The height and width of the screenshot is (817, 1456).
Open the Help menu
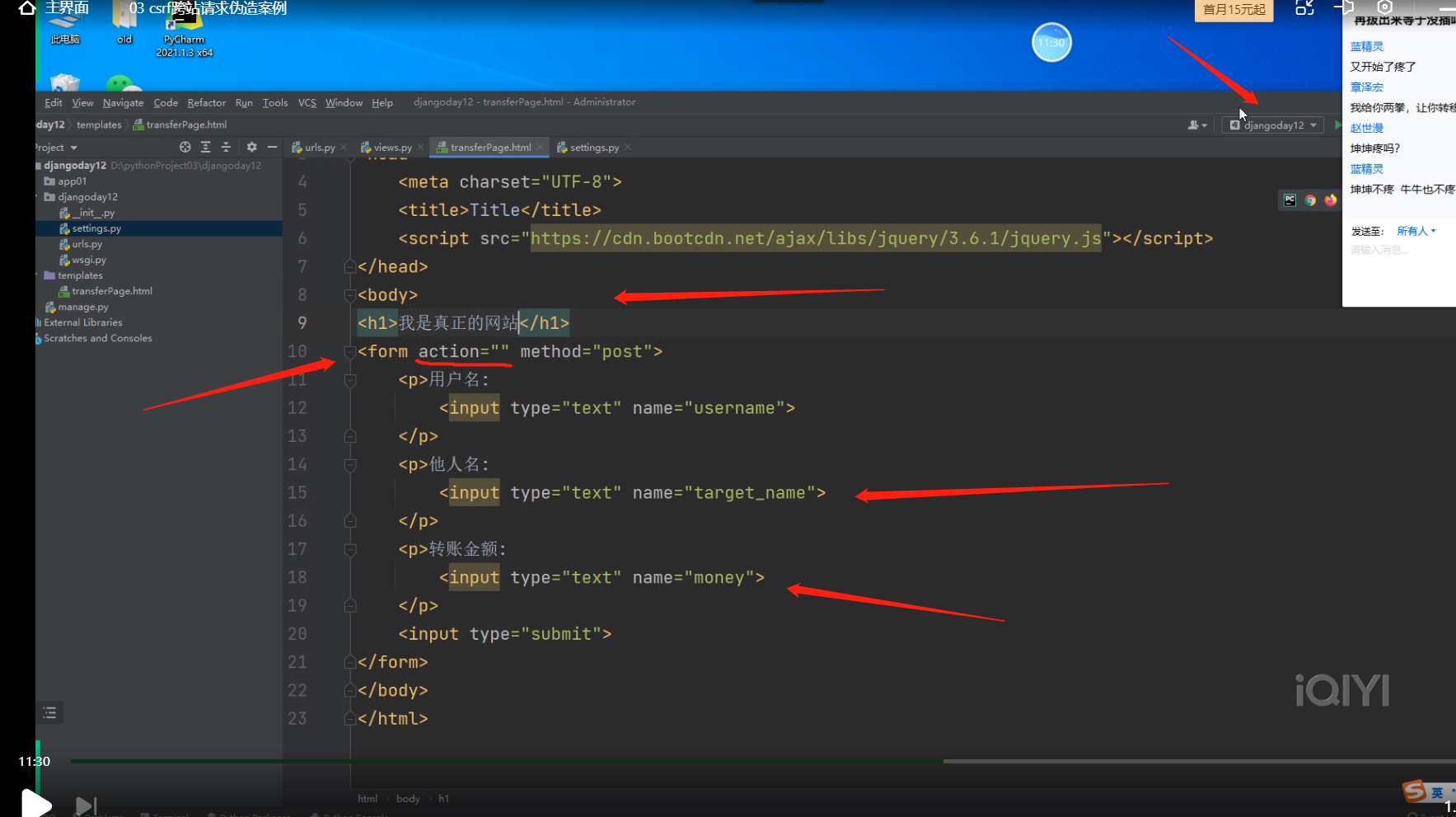[382, 102]
